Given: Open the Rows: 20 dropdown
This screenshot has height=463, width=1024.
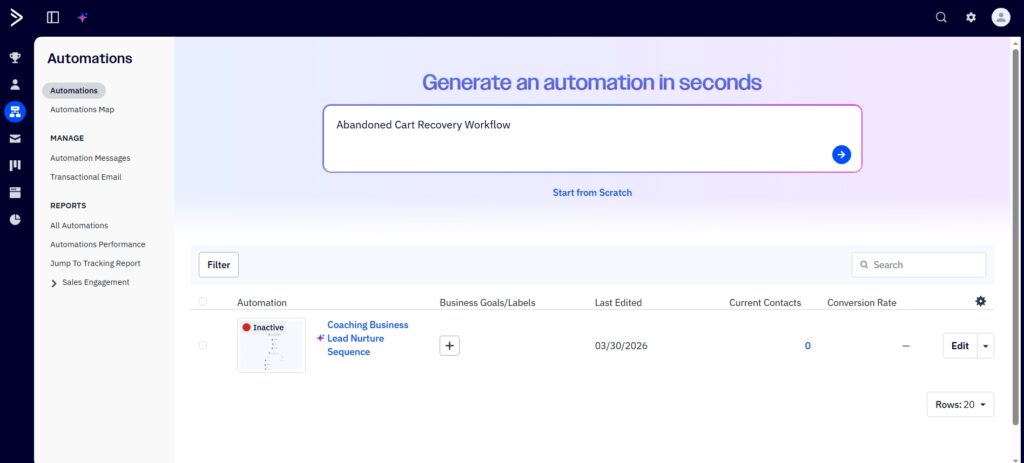Looking at the screenshot, I should click(960, 404).
